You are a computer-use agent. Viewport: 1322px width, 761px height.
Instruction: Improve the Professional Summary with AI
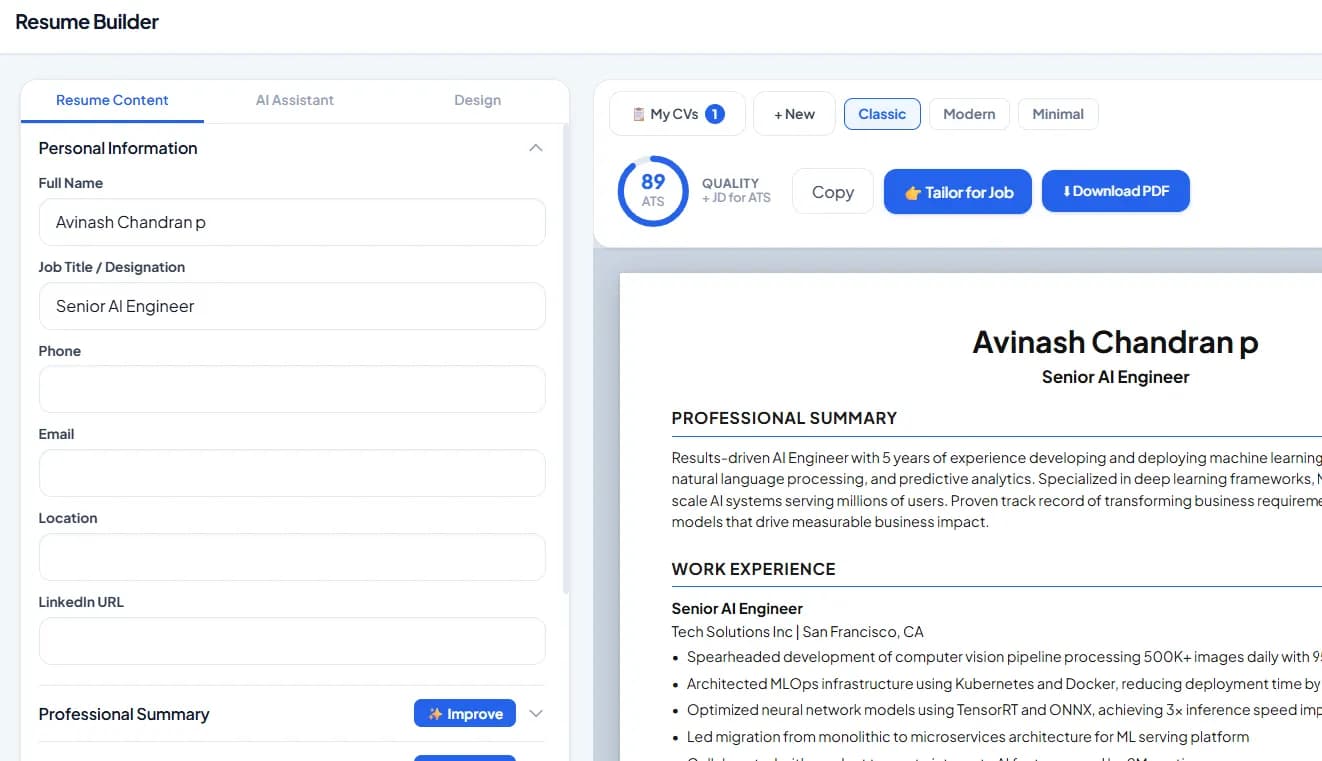coord(465,714)
